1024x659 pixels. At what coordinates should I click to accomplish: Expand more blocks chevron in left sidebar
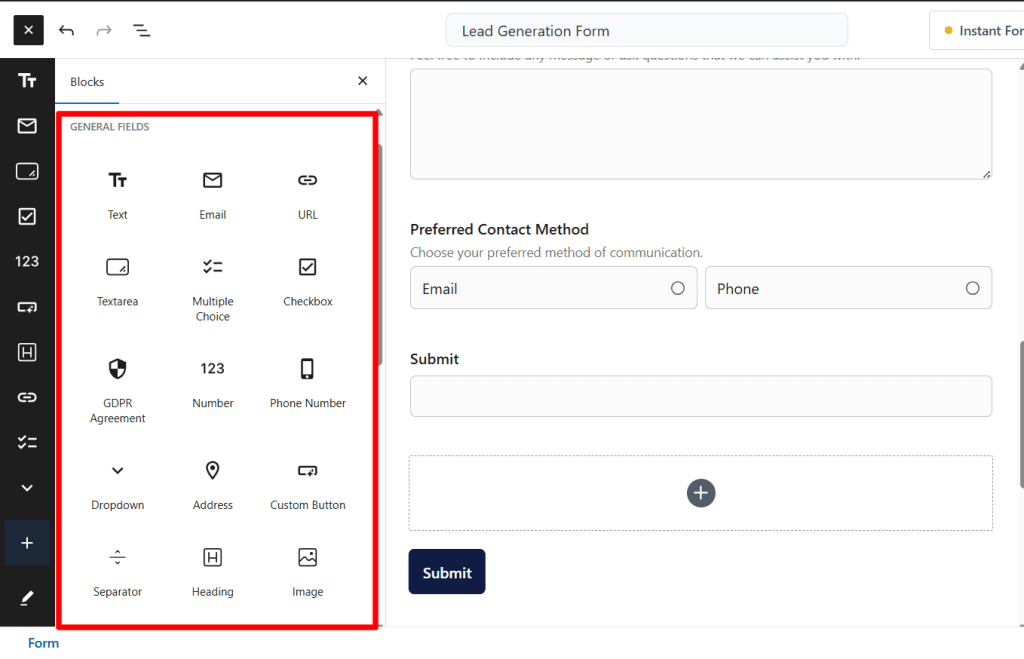coord(27,488)
